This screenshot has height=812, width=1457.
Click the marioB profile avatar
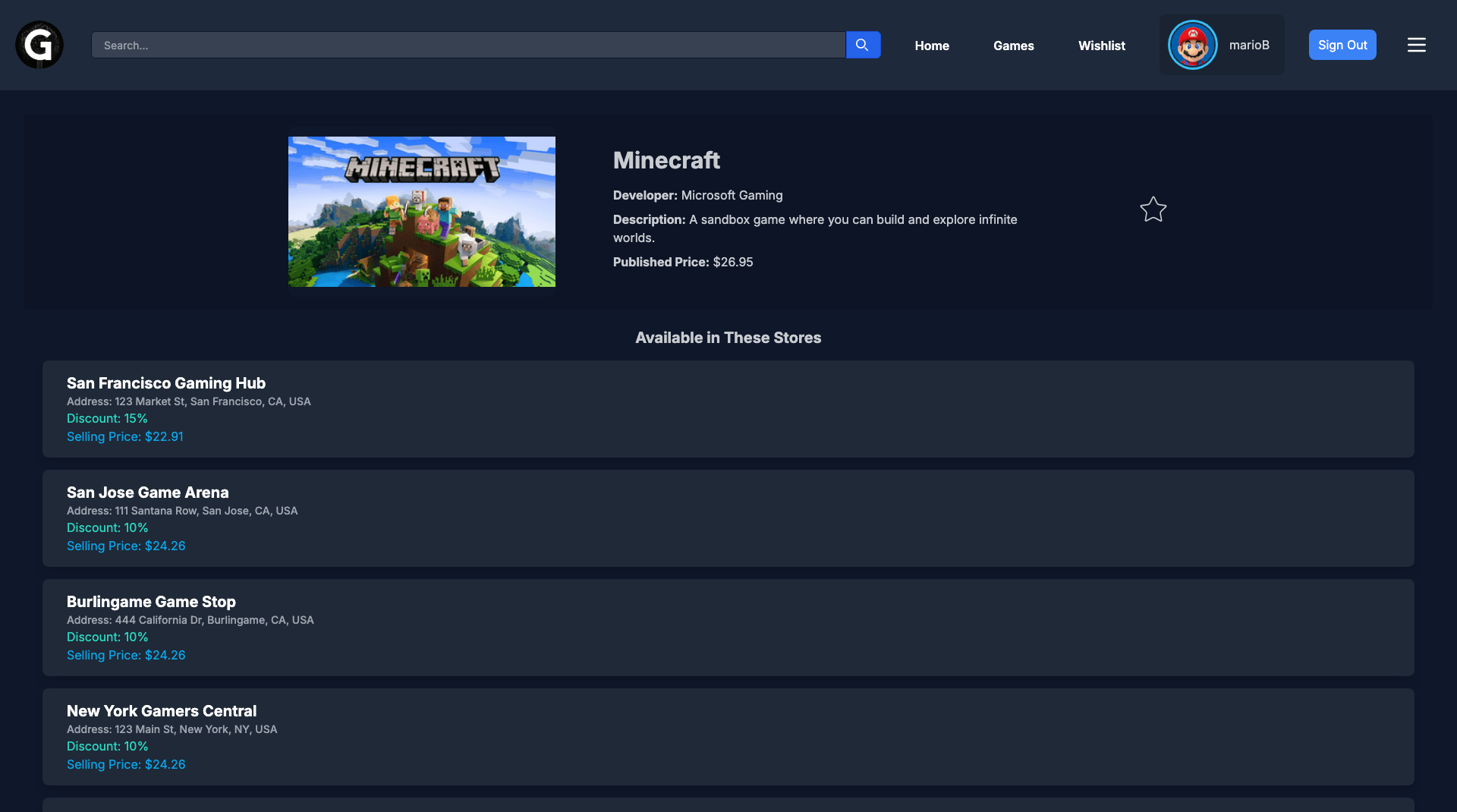point(1192,44)
